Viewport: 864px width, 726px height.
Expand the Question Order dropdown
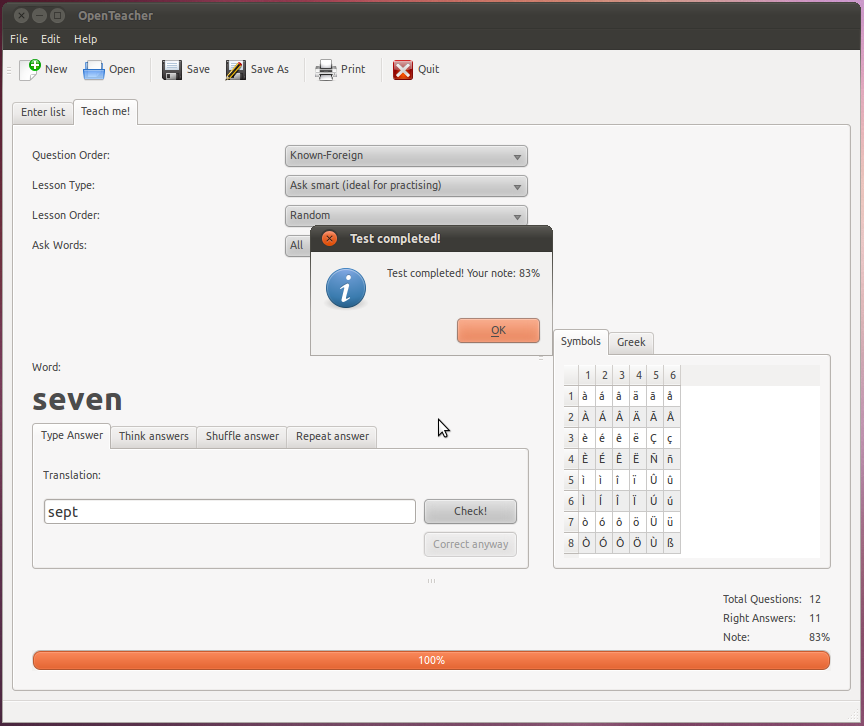click(x=406, y=156)
